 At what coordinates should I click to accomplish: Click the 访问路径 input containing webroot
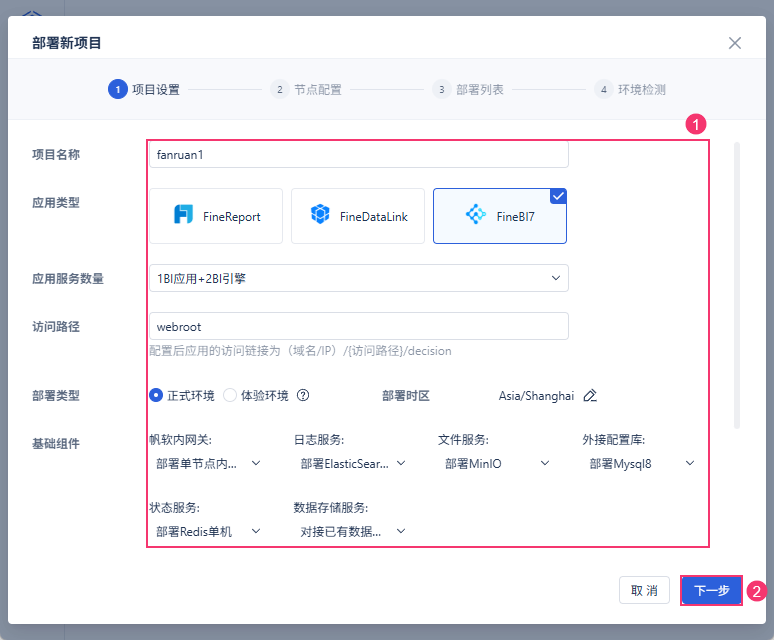[x=359, y=326]
